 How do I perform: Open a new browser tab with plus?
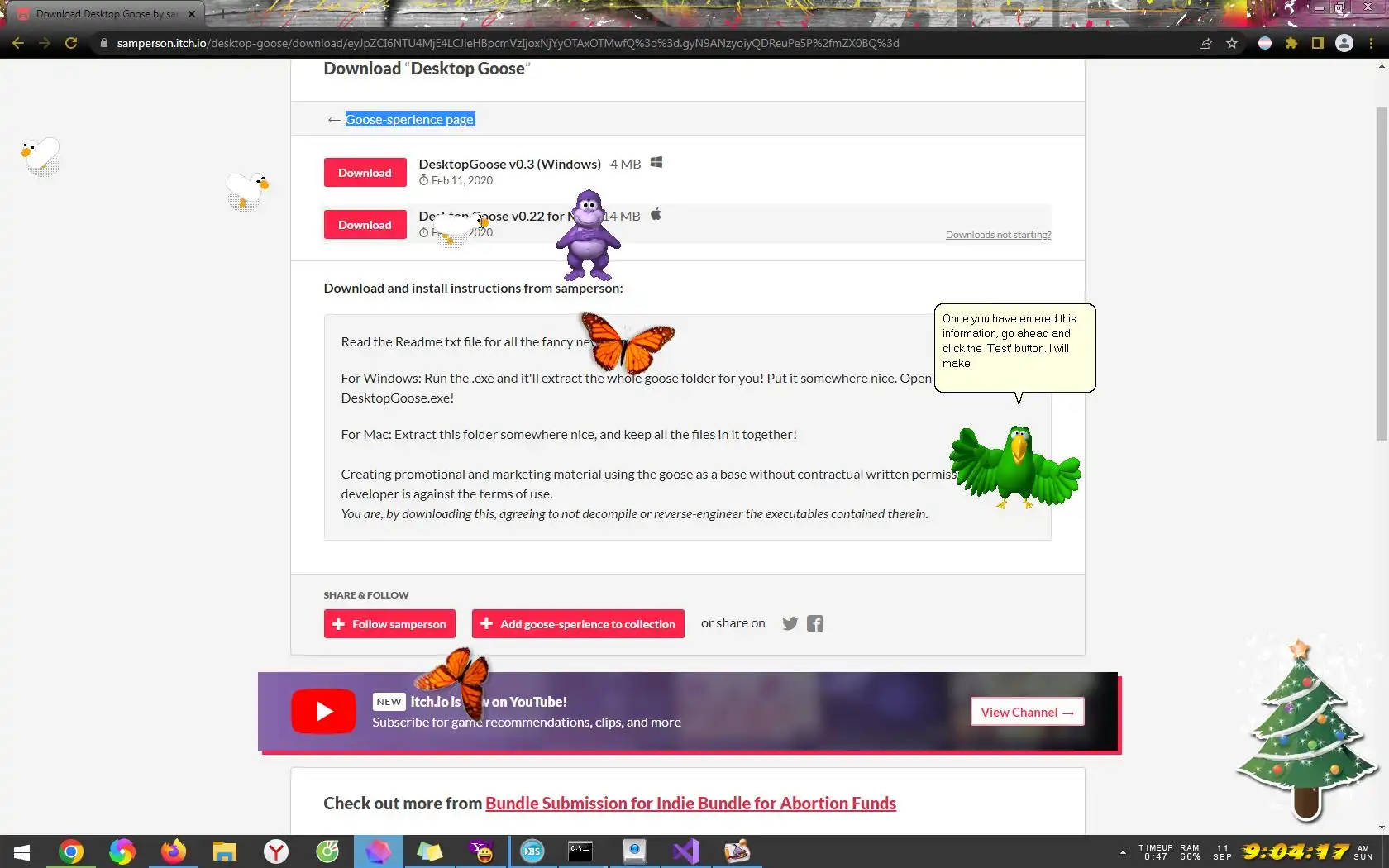tap(222, 13)
